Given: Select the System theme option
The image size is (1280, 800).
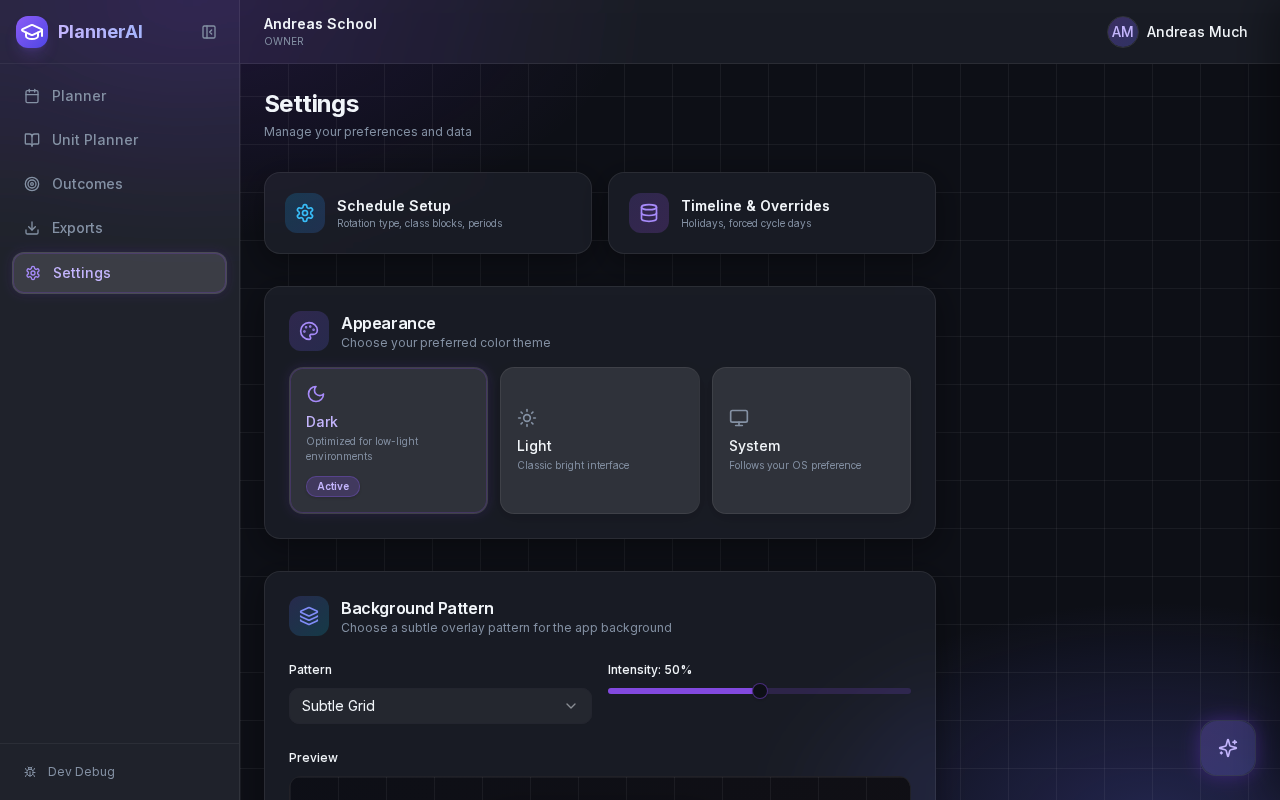Looking at the screenshot, I should point(811,440).
